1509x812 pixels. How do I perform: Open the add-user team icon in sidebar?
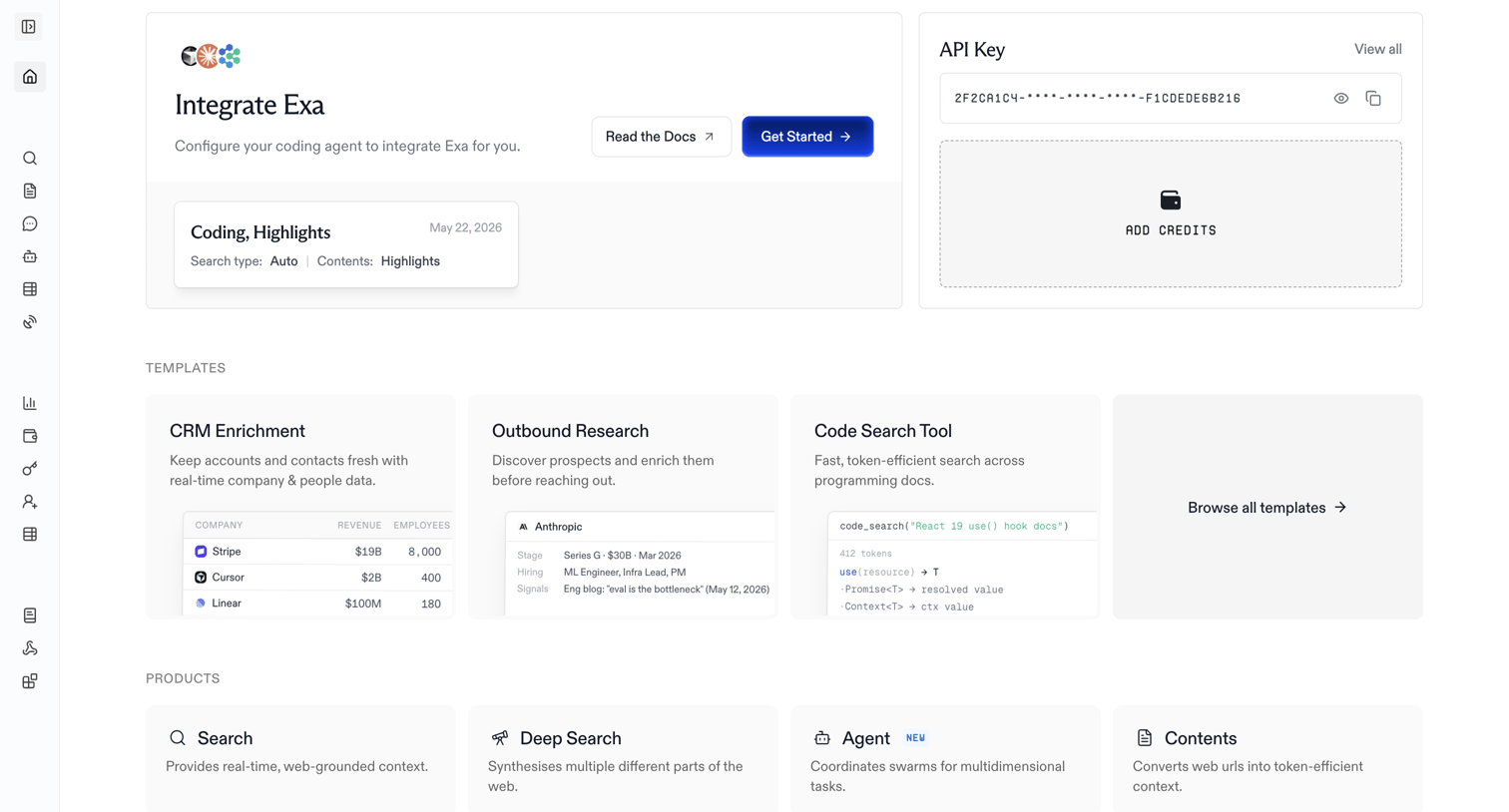coord(30,502)
